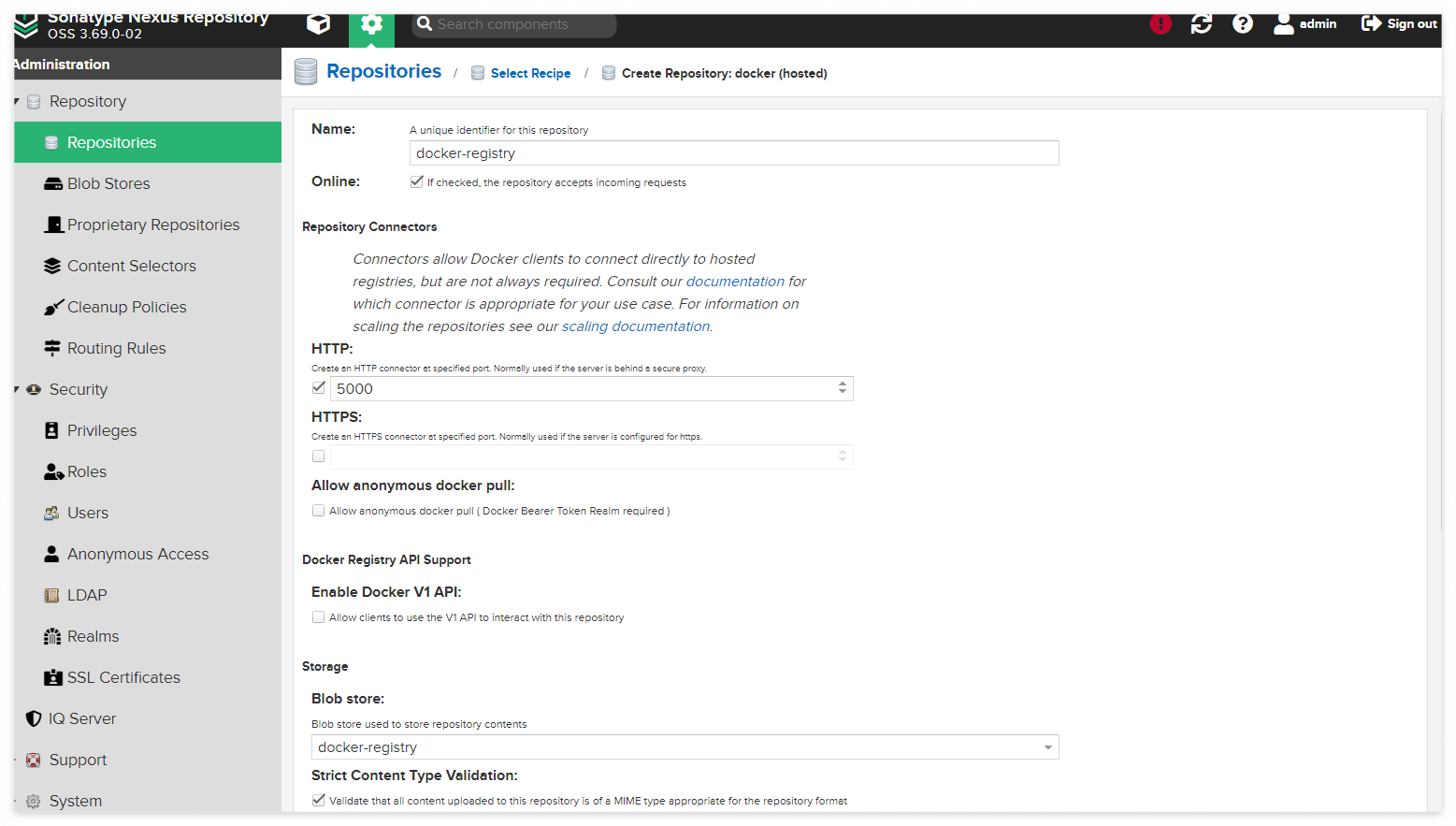Toggle the HTTP connector checkbox

tap(319, 387)
